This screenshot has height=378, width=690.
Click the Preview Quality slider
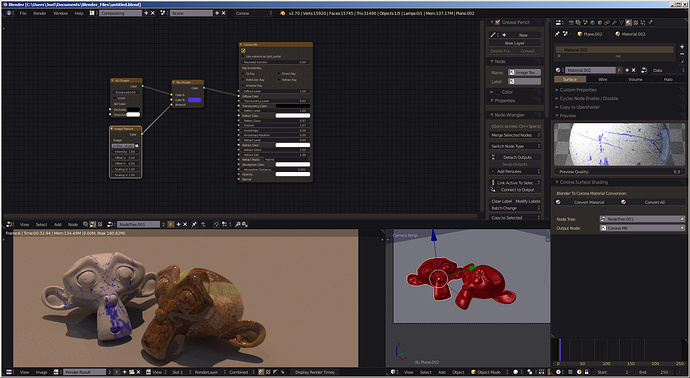(619, 172)
